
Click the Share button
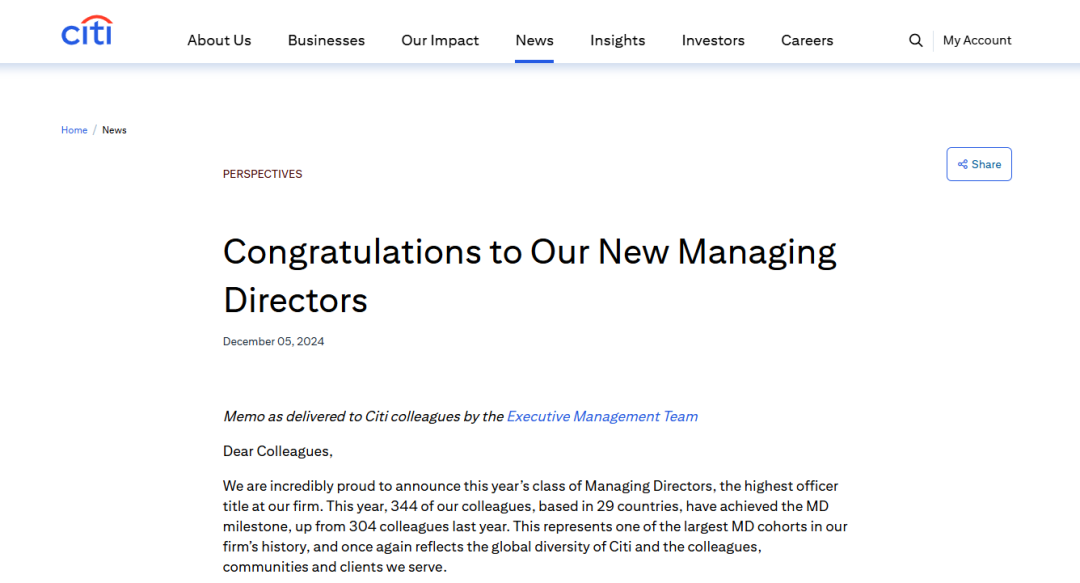point(979,164)
